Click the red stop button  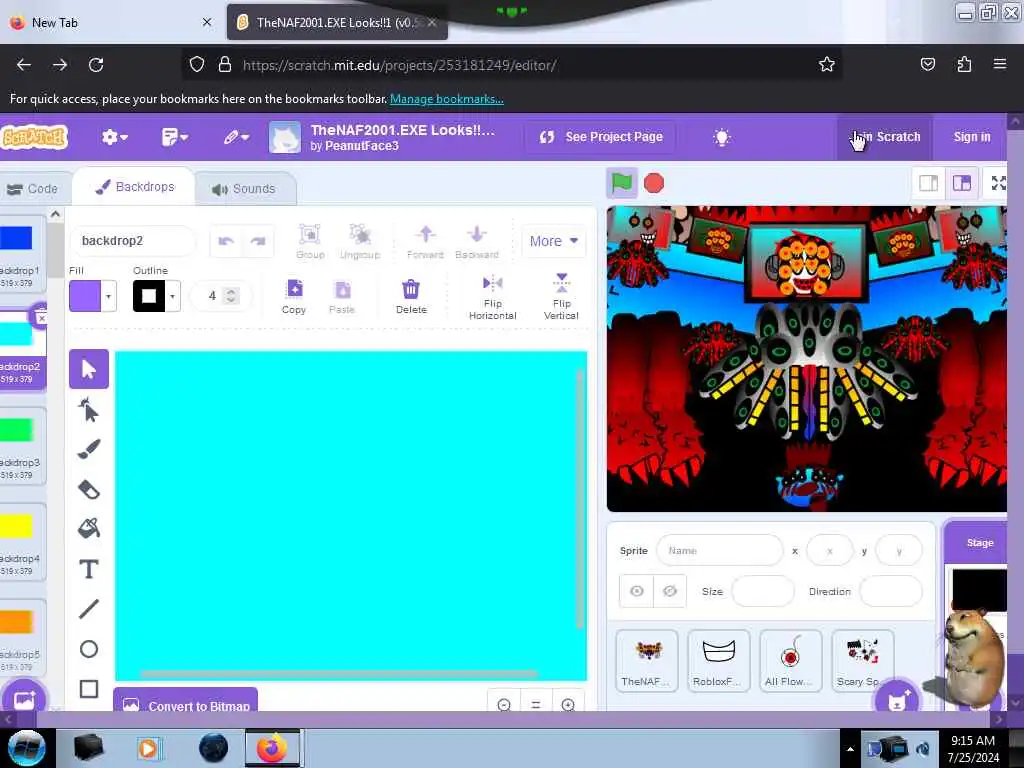coord(654,184)
